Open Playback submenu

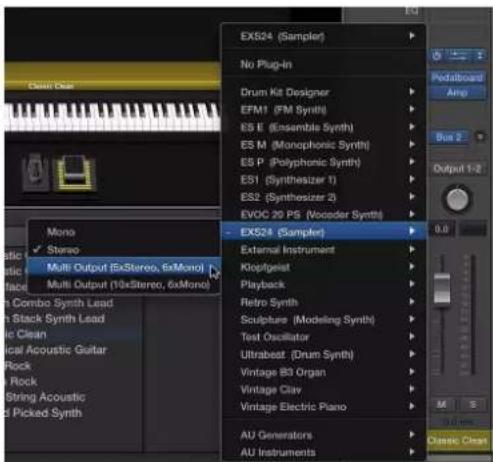point(324,284)
